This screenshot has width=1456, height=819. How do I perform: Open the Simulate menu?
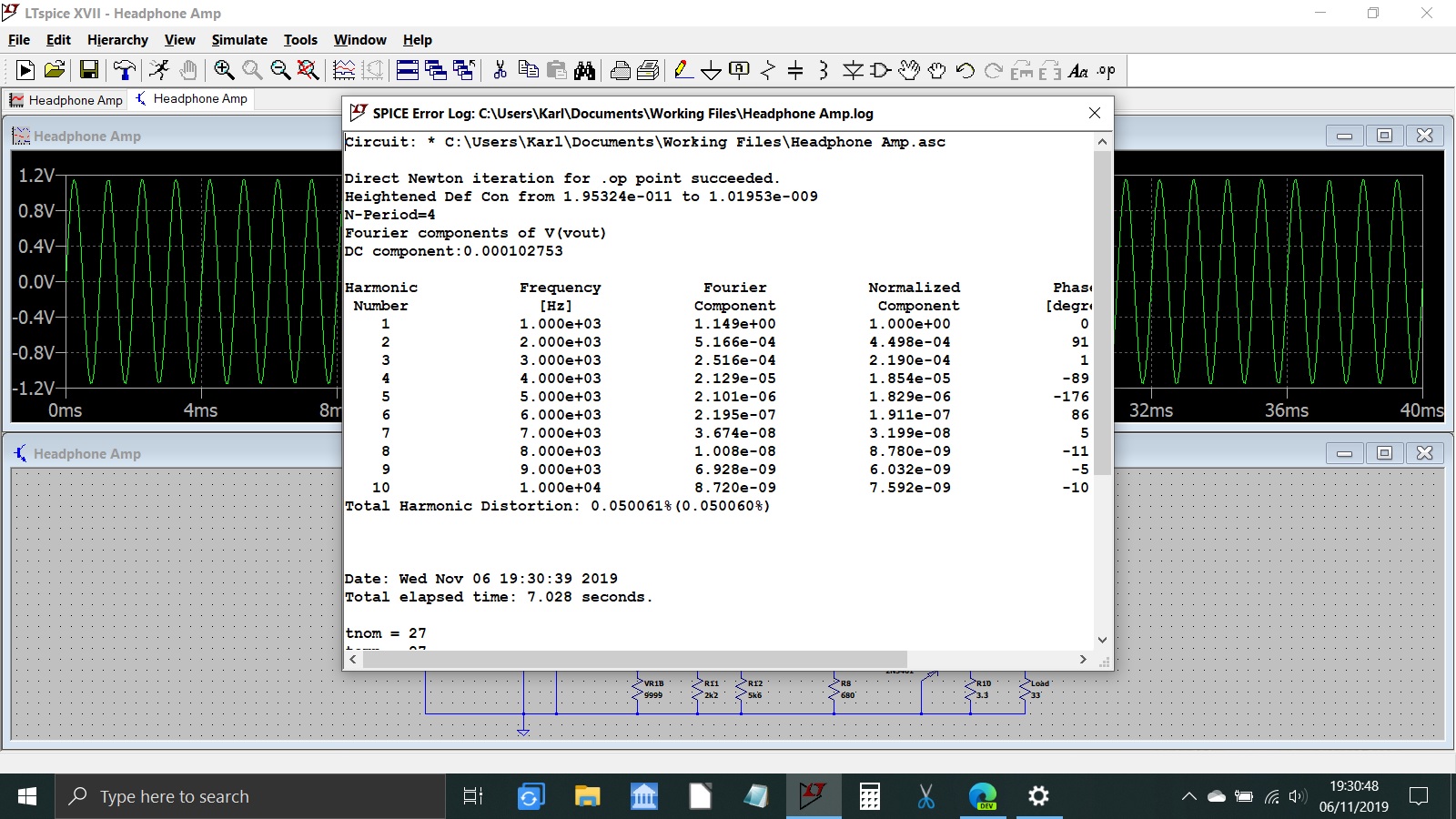coord(239,40)
